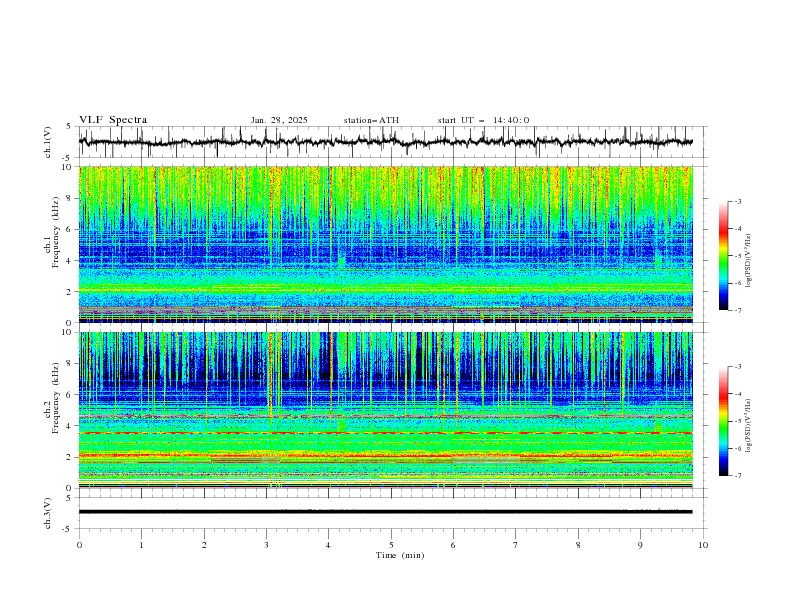The image size is (792, 612).
Task: Click inside the ch.2 spectrogram panel
Action: [385, 410]
